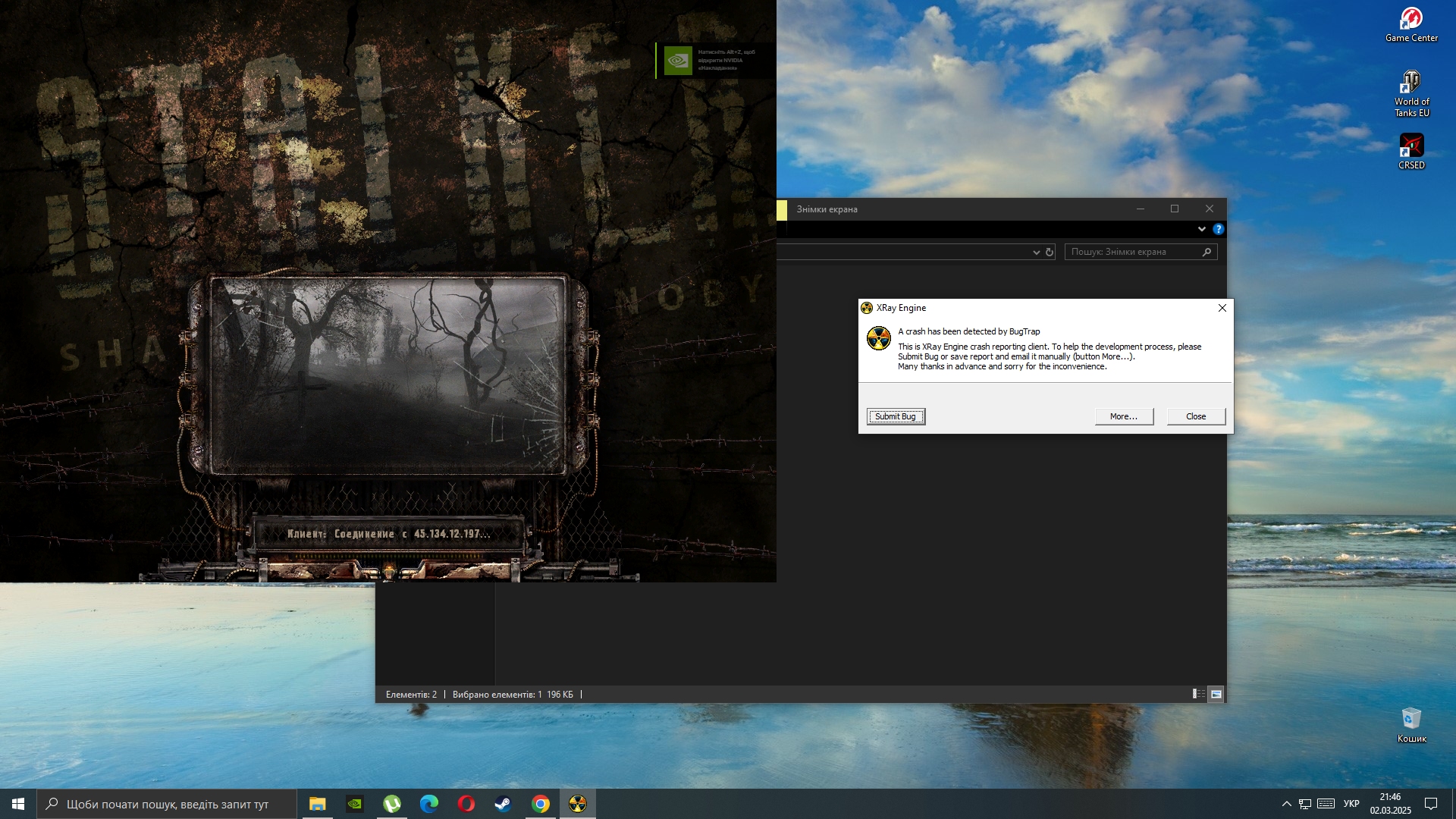Click the Windows Start button
Image resolution: width=1456 pixels, height=819 pixels.
18,804
